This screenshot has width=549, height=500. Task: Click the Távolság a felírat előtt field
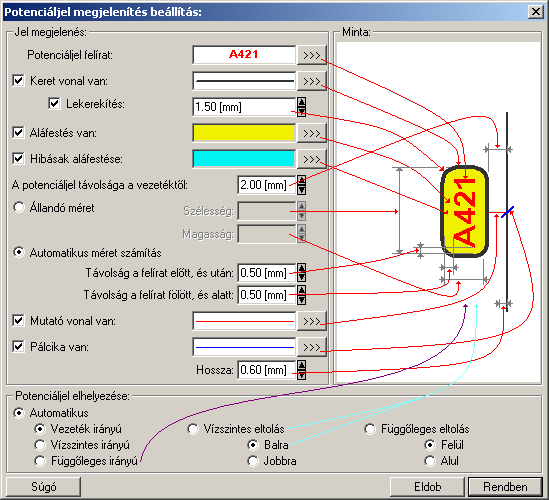click(x=267, y=273)
